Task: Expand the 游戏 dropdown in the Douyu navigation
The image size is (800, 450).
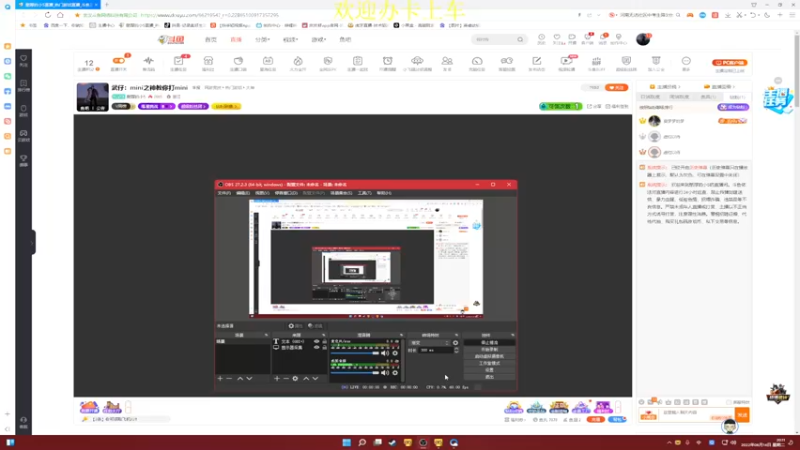Action: tap(319, 39)
